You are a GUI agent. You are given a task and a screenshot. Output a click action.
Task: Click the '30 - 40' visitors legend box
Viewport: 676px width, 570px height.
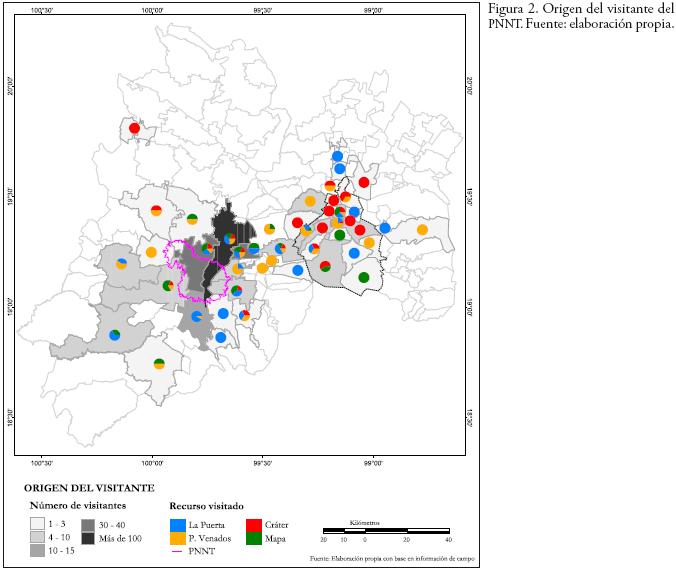[x=88, y=524]
